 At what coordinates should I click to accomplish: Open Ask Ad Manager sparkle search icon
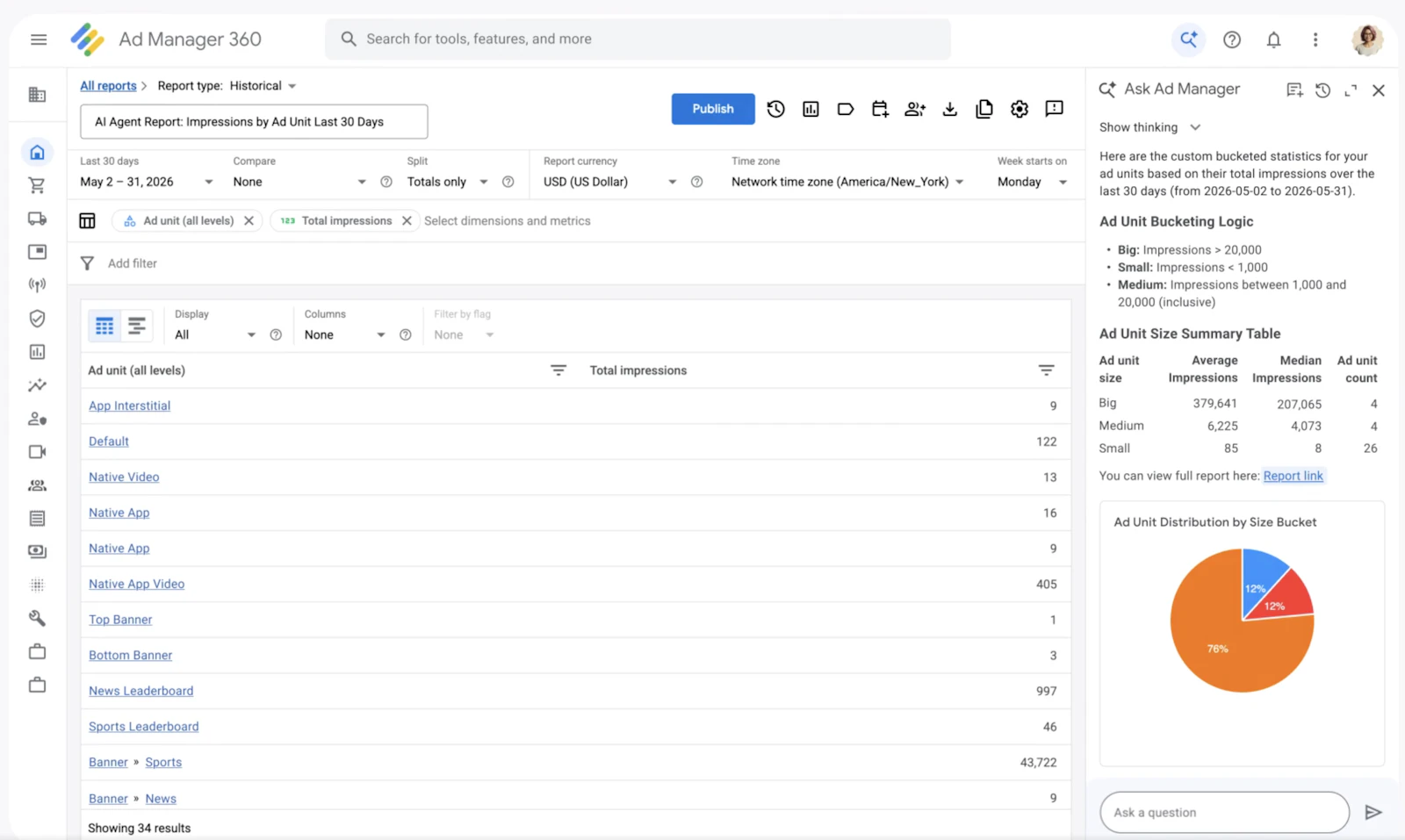pyautogui.click(x=1189, y=39)
